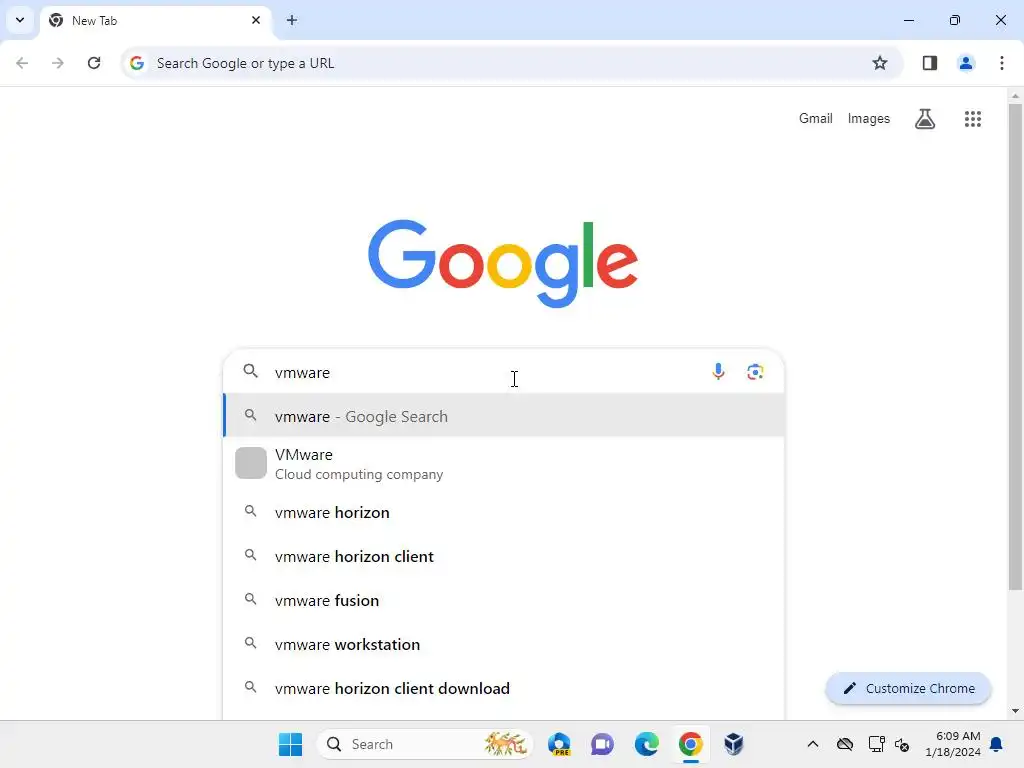Open the clock showing 6:09 AM

[x=953, y=744]
